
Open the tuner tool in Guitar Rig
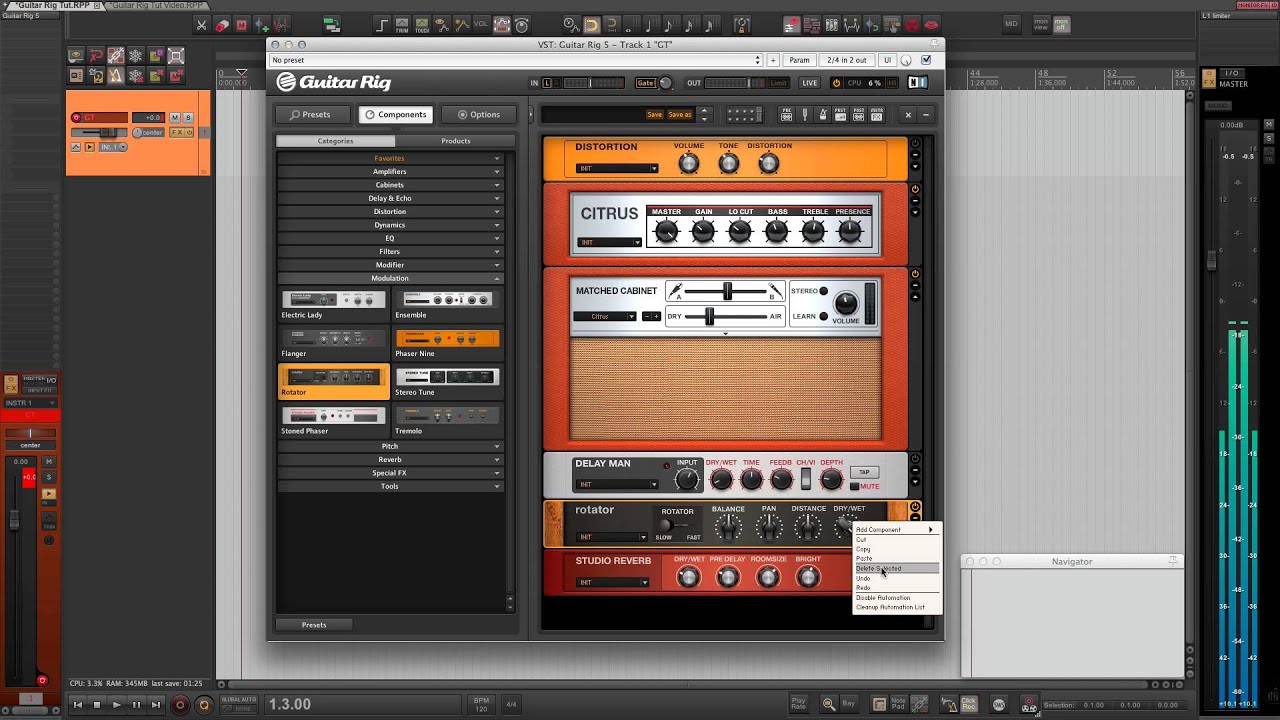804,115
